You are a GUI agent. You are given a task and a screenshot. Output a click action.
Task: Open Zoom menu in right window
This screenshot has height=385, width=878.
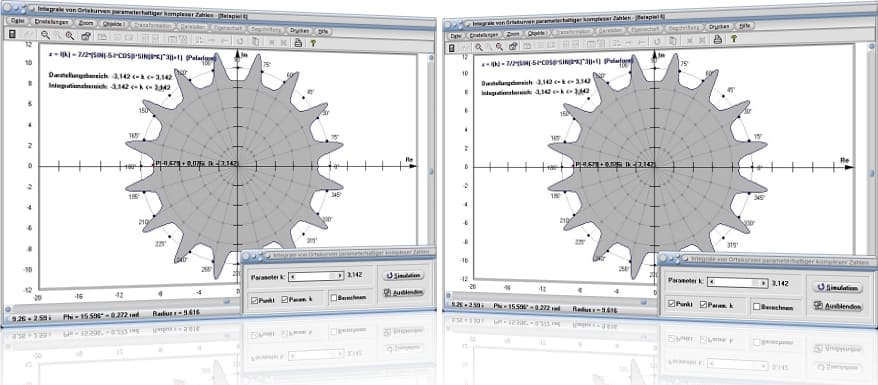point(512,34)
